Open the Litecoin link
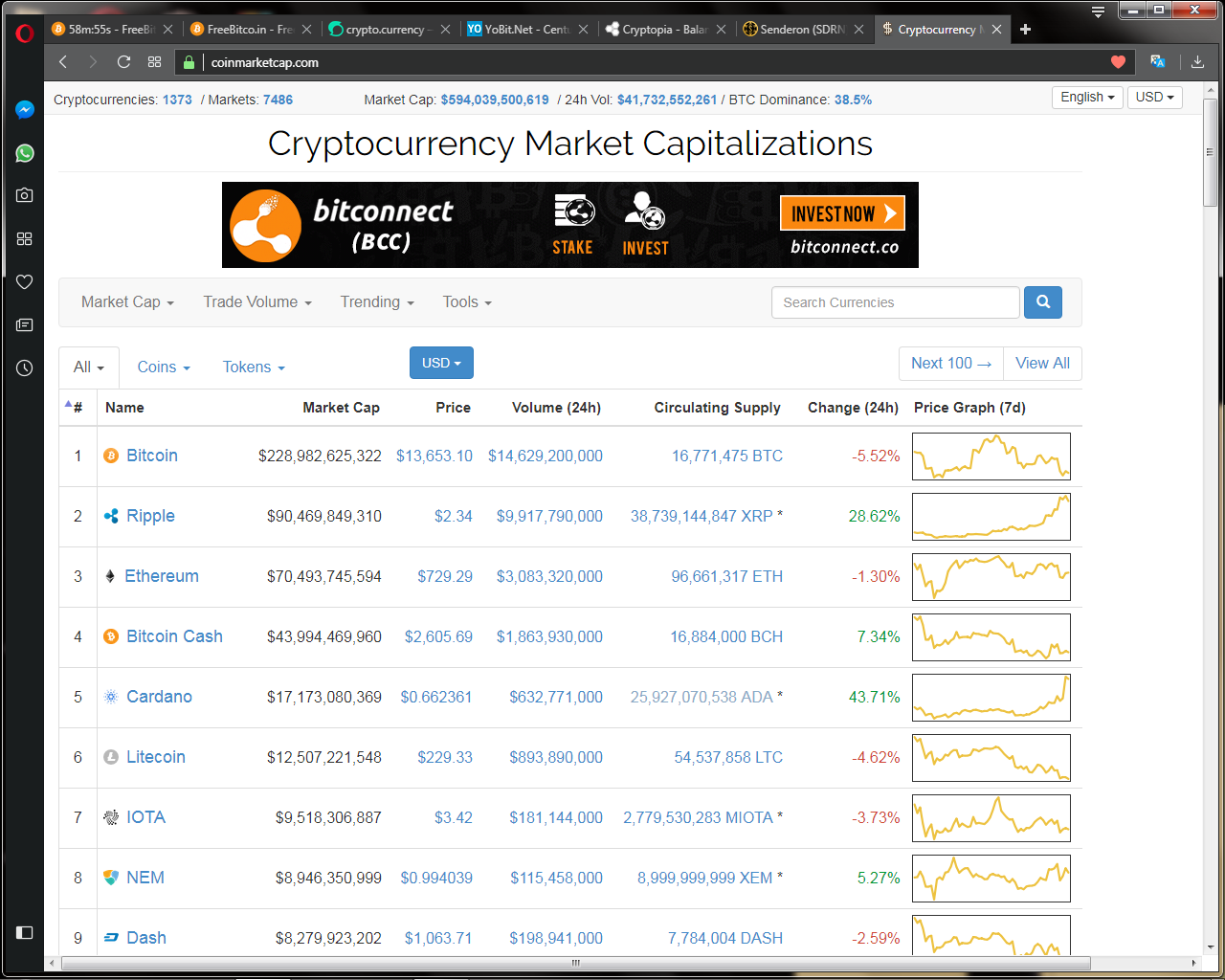 [x=156, y=757]
